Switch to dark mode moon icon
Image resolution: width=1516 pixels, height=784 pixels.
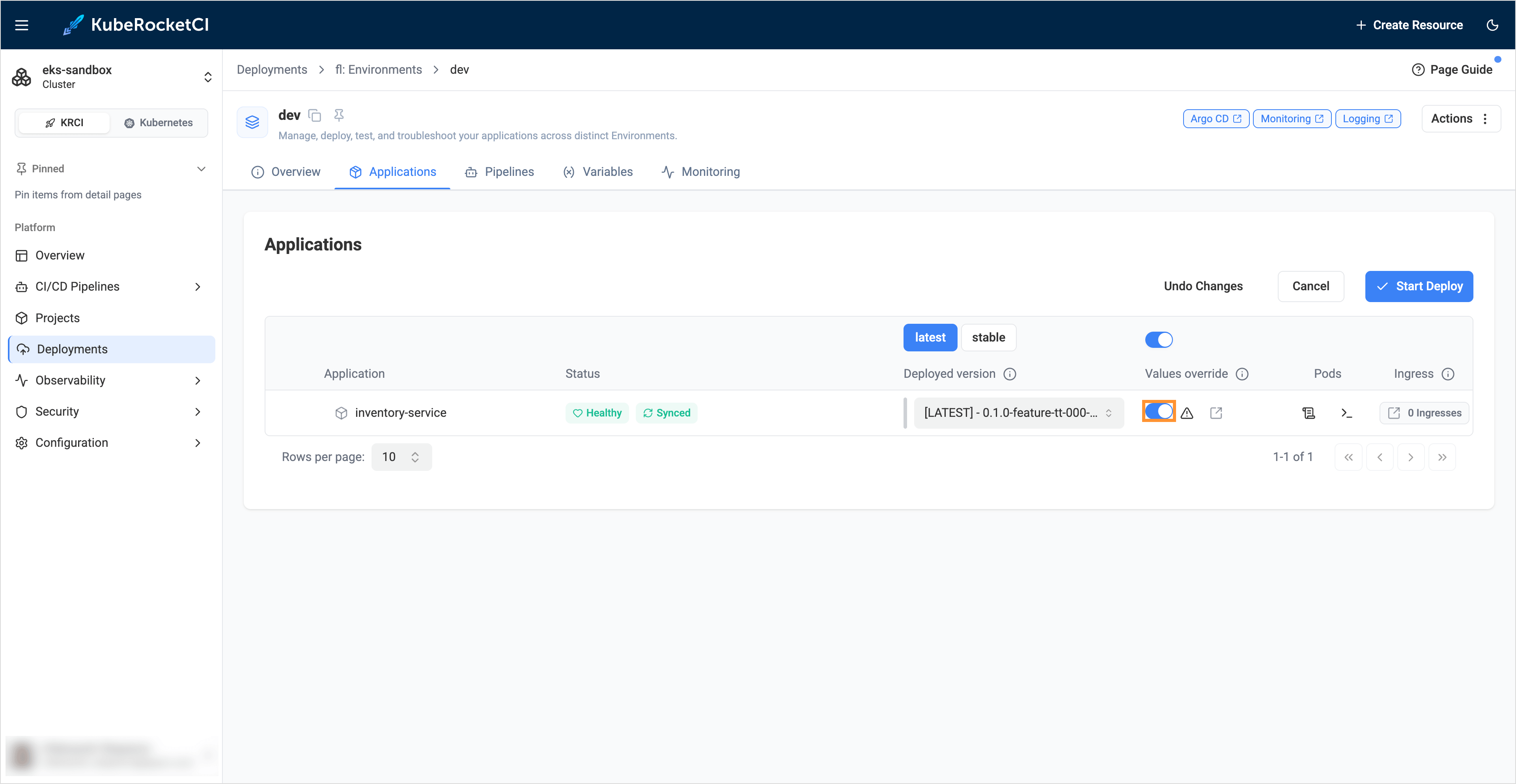tap(1492, 25)
